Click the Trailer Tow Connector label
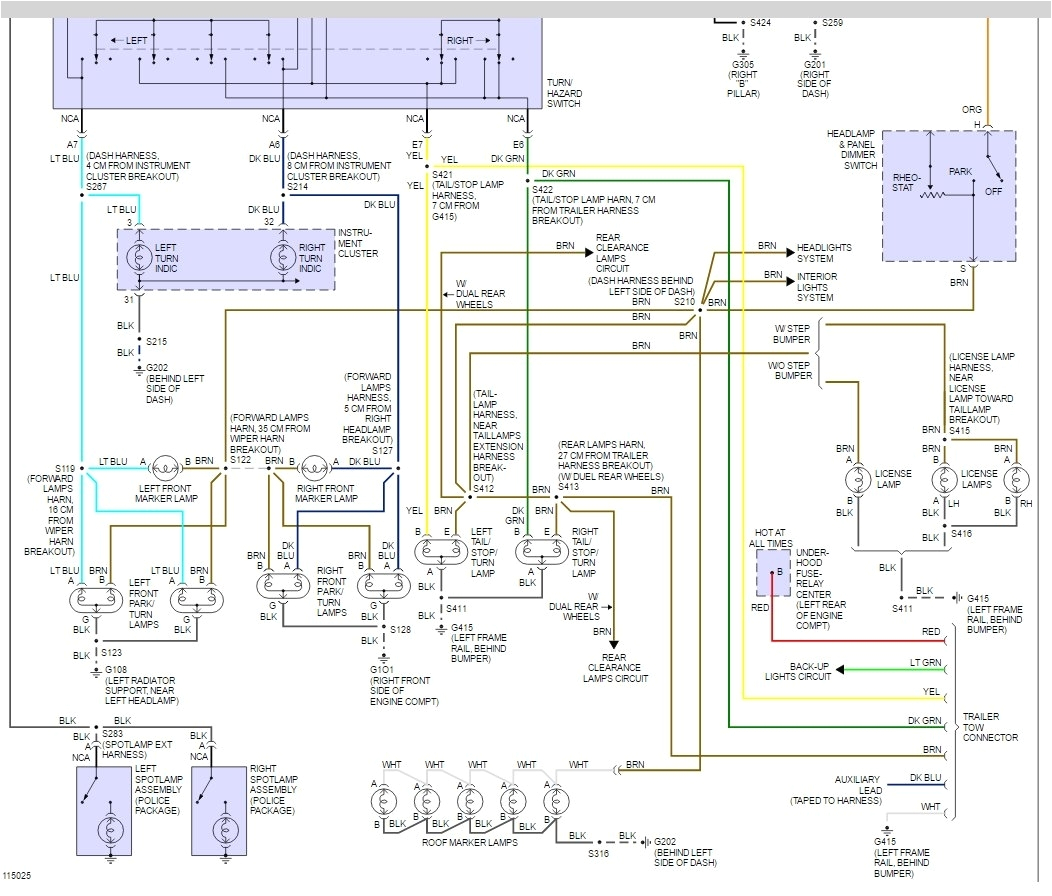This screenshot has height=896, width=1052. coord(990,727)
